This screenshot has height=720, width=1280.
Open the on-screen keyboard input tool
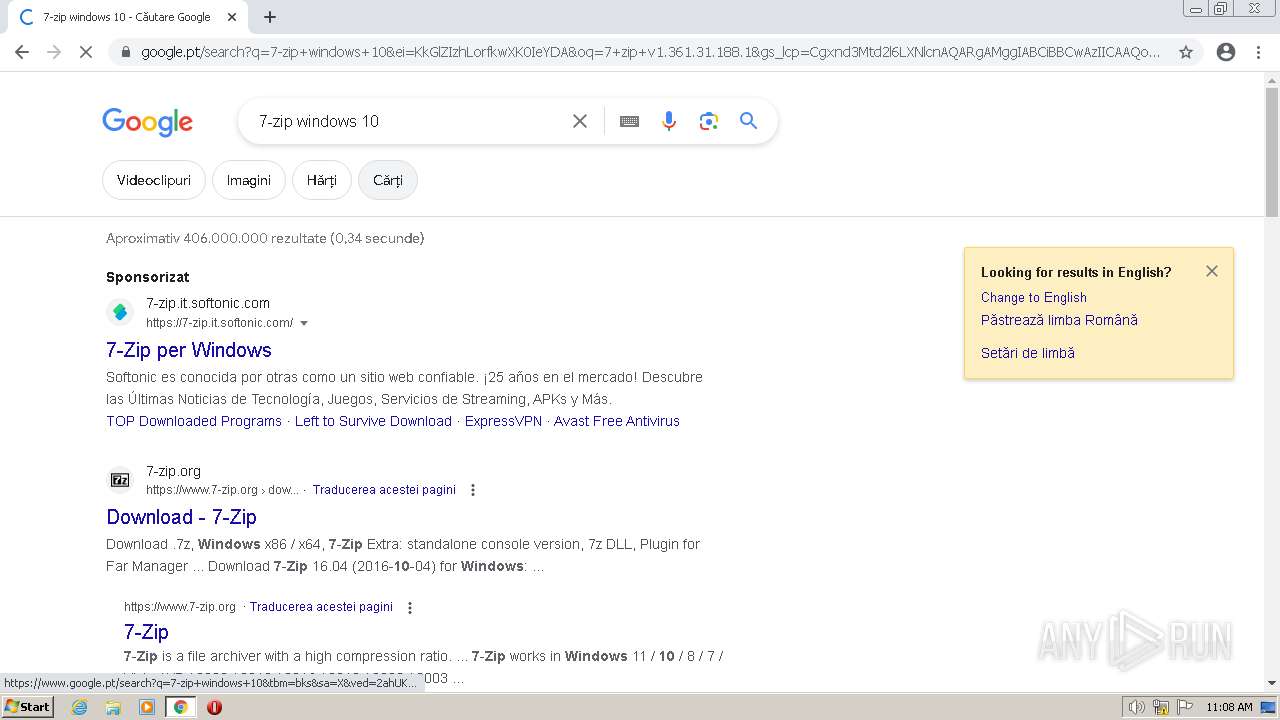tap(629, 121)
